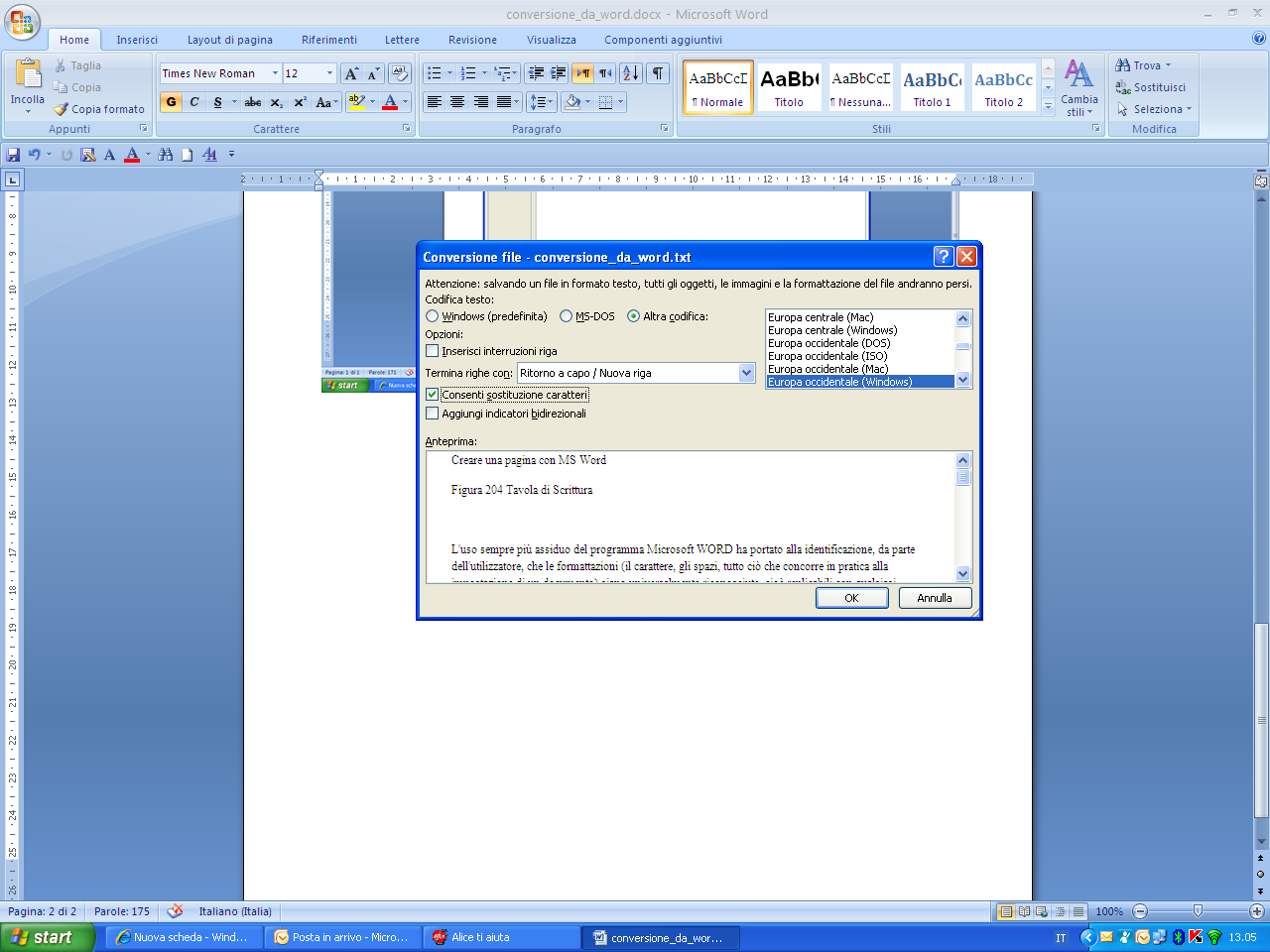Align text left

click(434, 102)
